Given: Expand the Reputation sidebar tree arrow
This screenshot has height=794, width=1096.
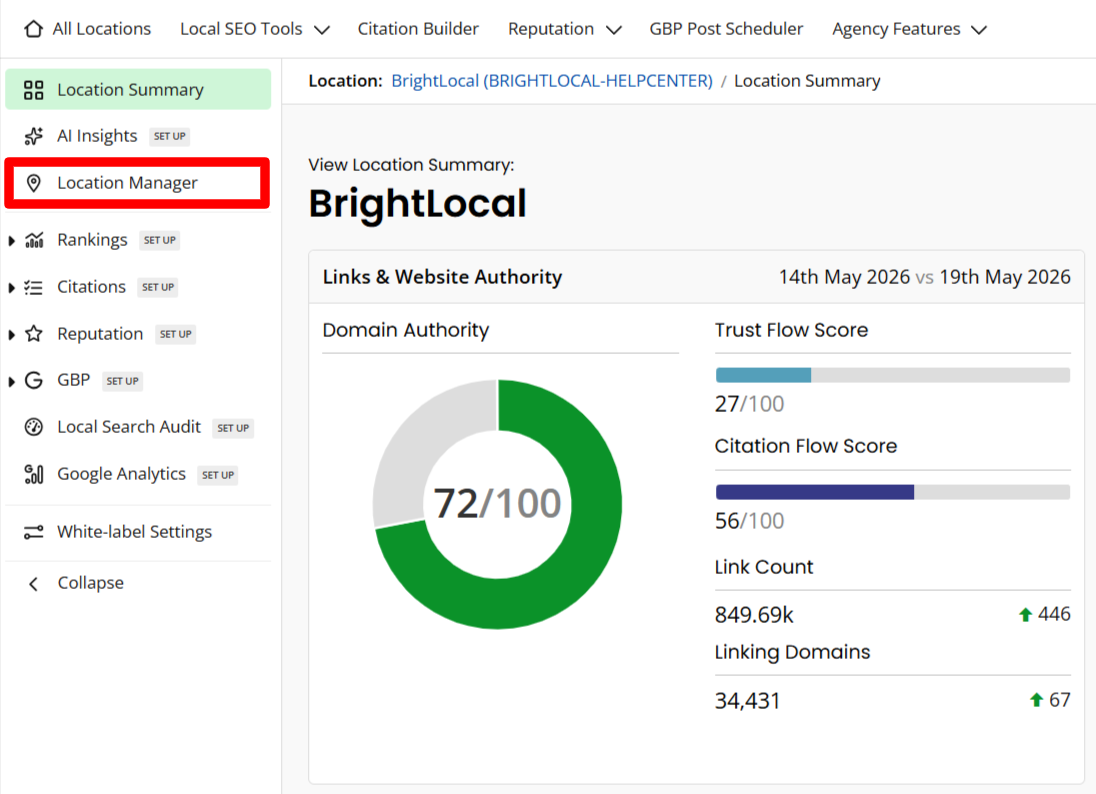Looking at the screenshot, I should pyautogui.click(x=11, y=335).
